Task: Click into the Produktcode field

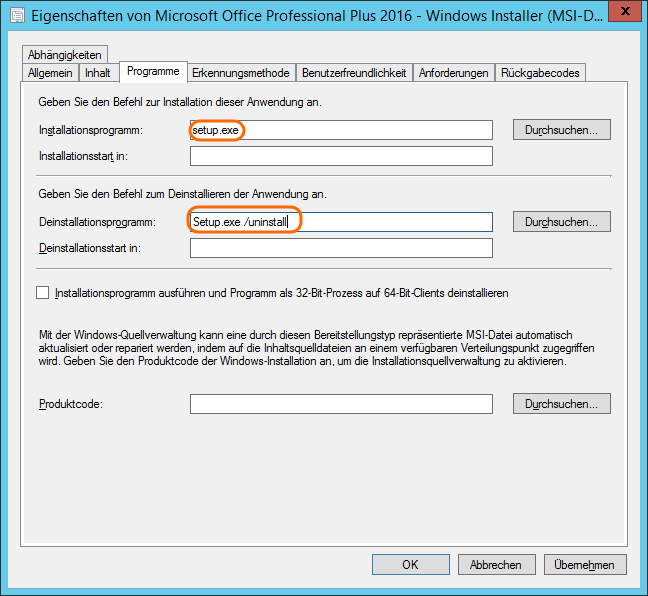Action: pos(340,404)
